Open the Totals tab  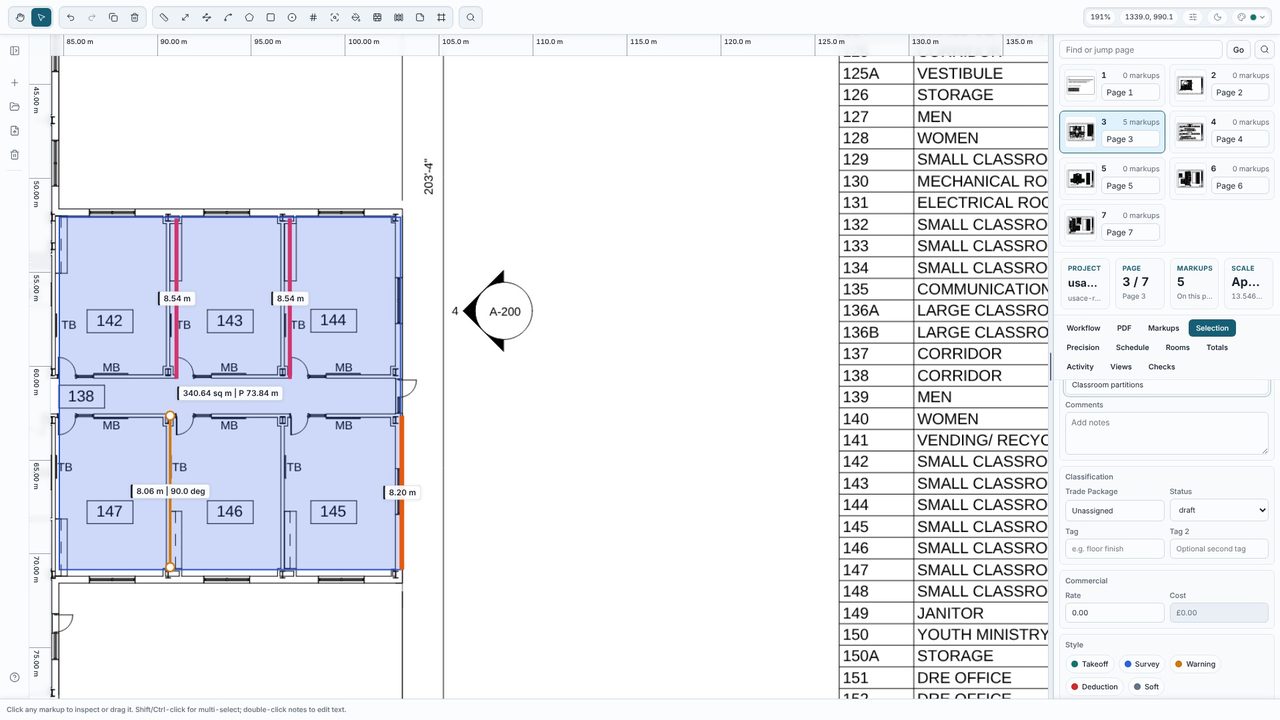1217,348
